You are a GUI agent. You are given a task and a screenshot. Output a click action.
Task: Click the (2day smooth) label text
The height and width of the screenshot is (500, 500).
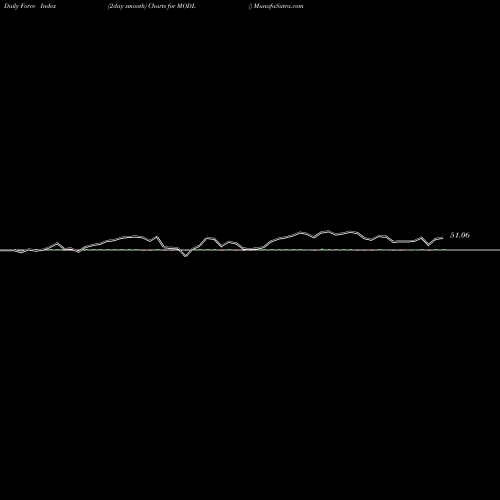pos(127,6)
